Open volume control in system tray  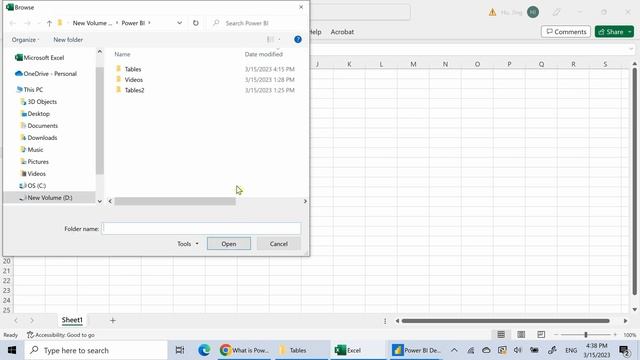(x=518, y=350)
